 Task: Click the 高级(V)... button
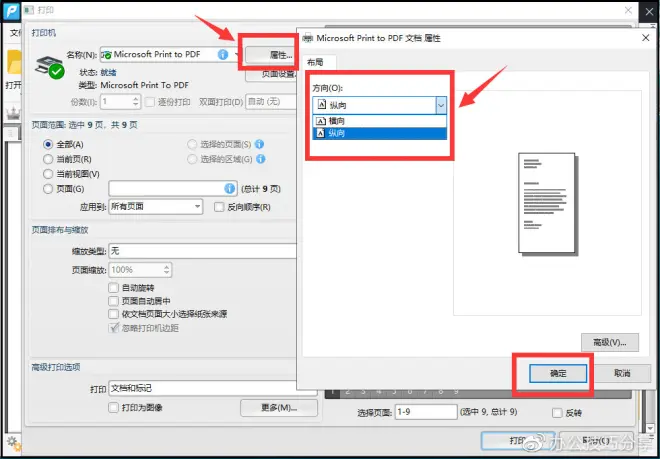tap(609, 342)
